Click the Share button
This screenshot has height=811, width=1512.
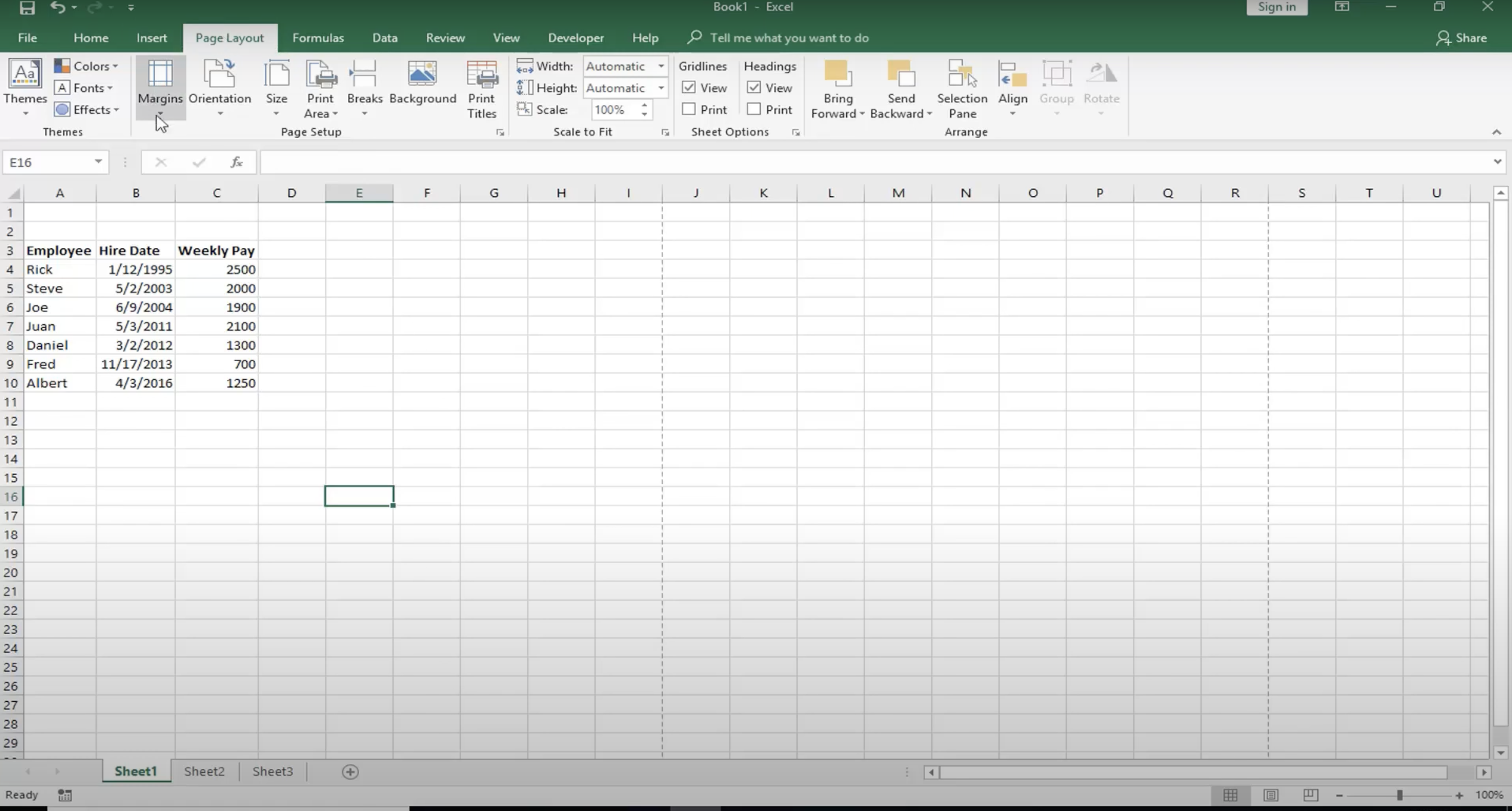pyautogui.click(x=1461, y=38)
